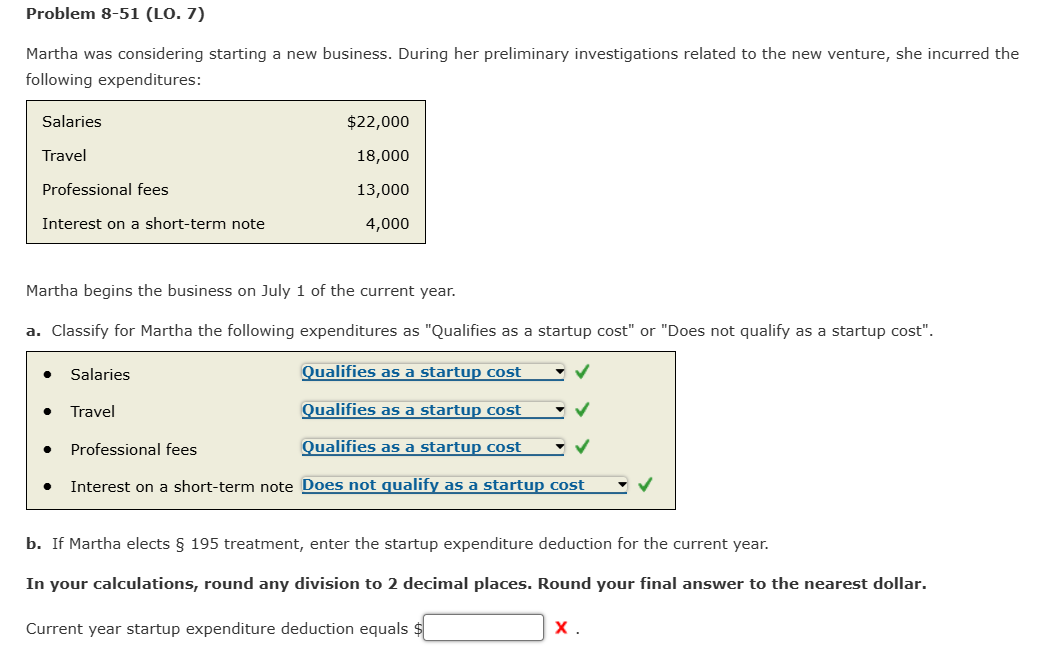Screen dimensions: 1052x656
Task: Click the green checkmark beside Travel answer
Action: 581,408
